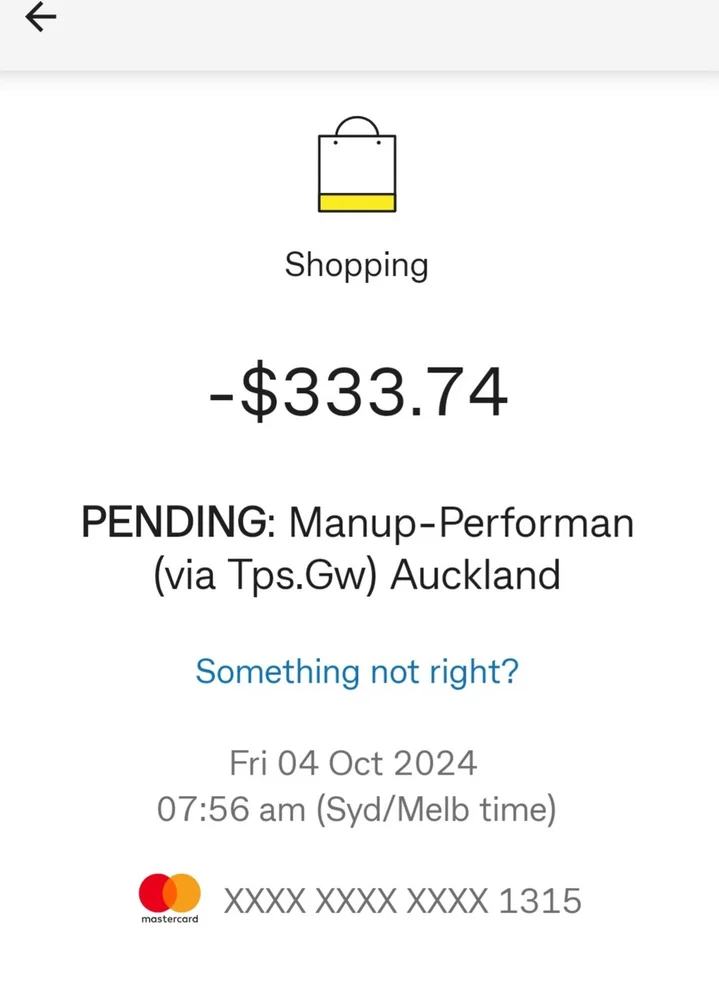Tap the -$333.74 transaction amount
The width and height of the screenshot is (719, 1000).
tap(357, 392)
